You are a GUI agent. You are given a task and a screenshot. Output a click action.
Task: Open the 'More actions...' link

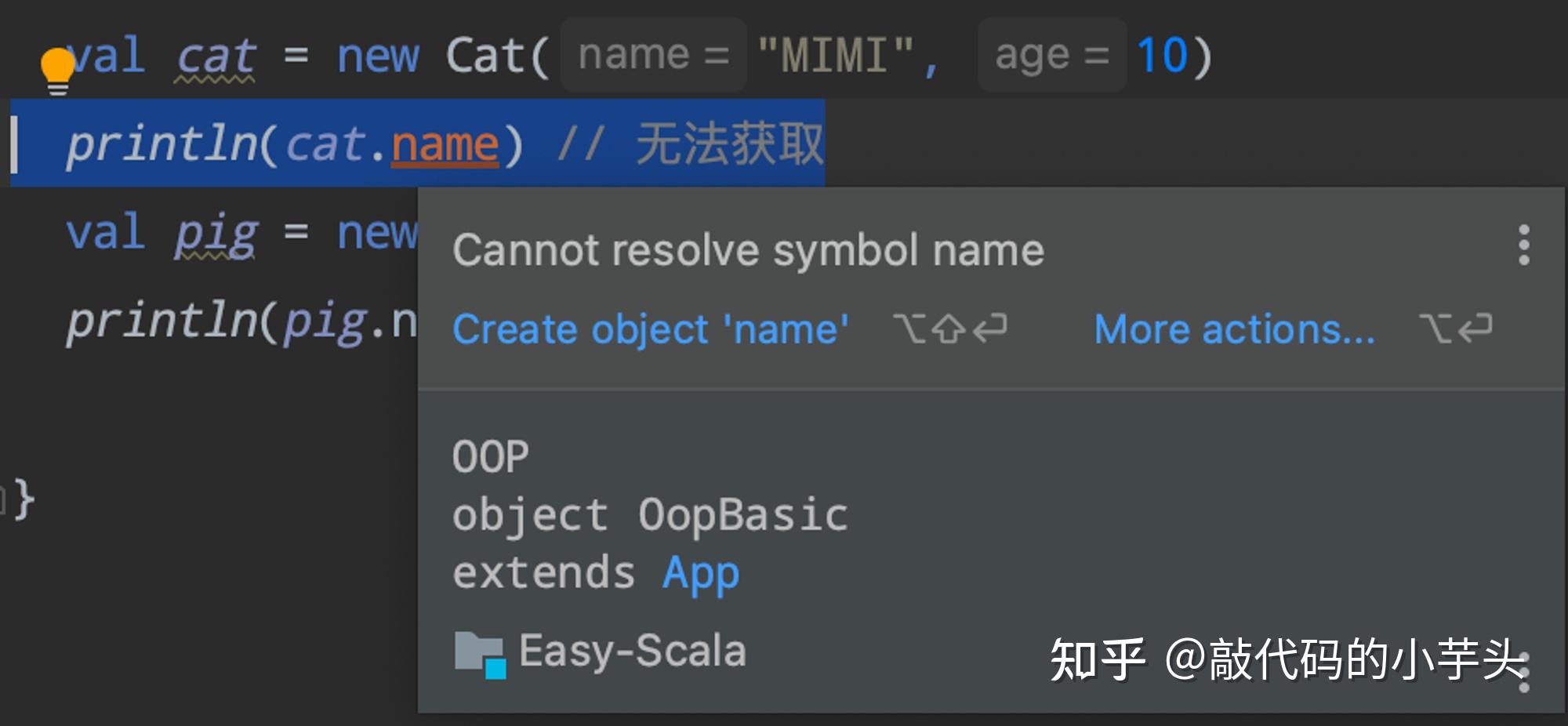pos(1234,329)
